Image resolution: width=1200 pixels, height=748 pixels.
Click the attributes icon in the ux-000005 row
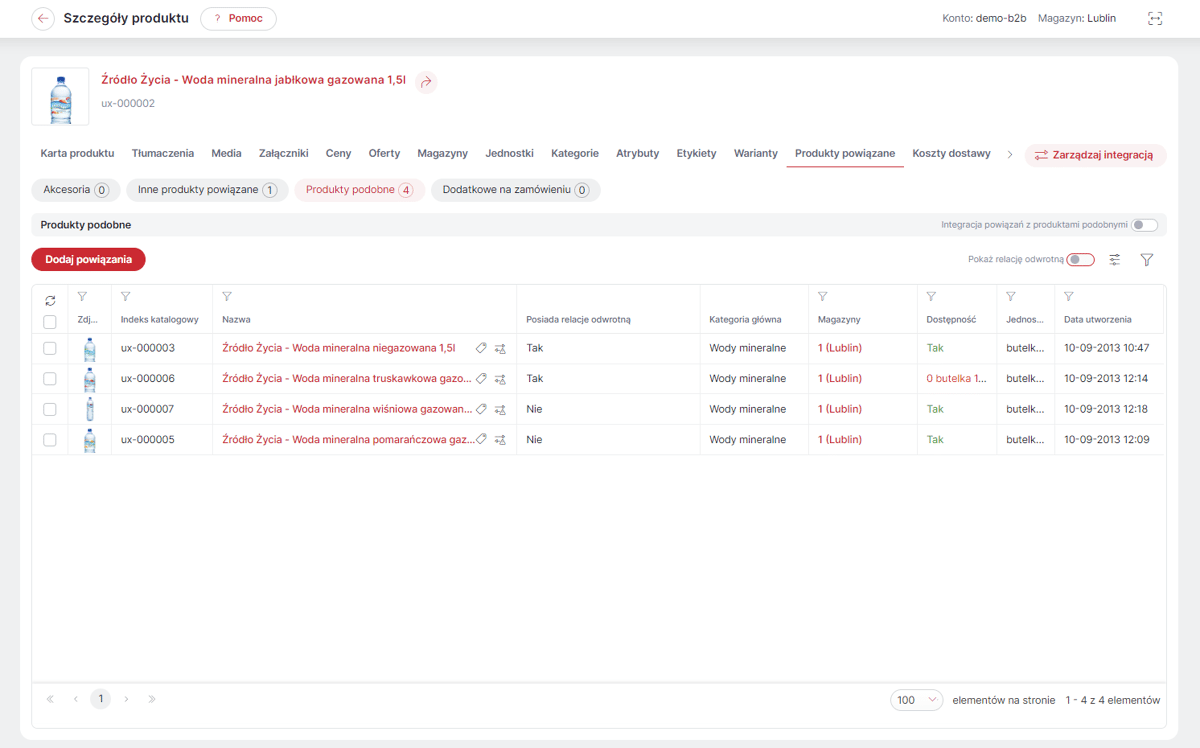tap(500, 439)
